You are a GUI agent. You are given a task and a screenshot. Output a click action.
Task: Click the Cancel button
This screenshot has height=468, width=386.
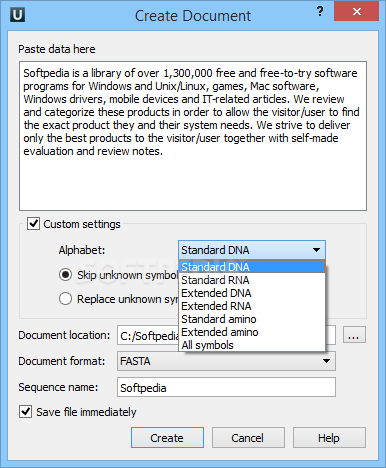coord(248,438)
